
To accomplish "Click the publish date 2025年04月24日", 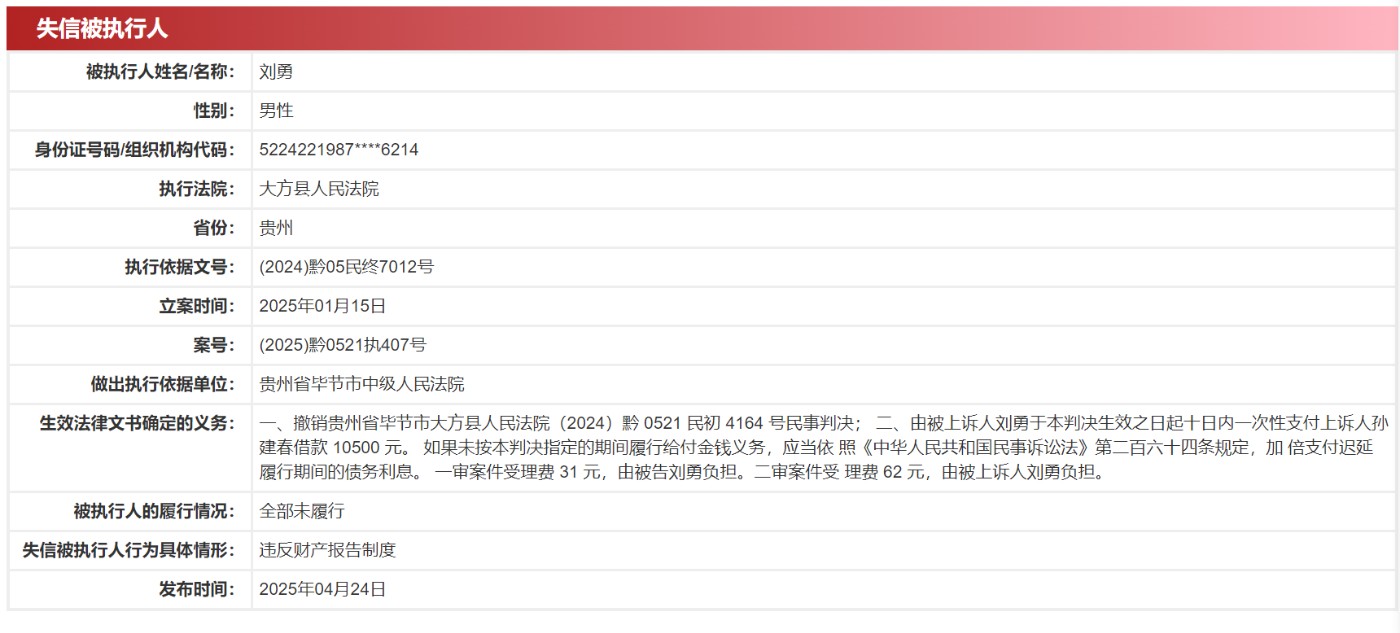I will (x=322, y=589).
